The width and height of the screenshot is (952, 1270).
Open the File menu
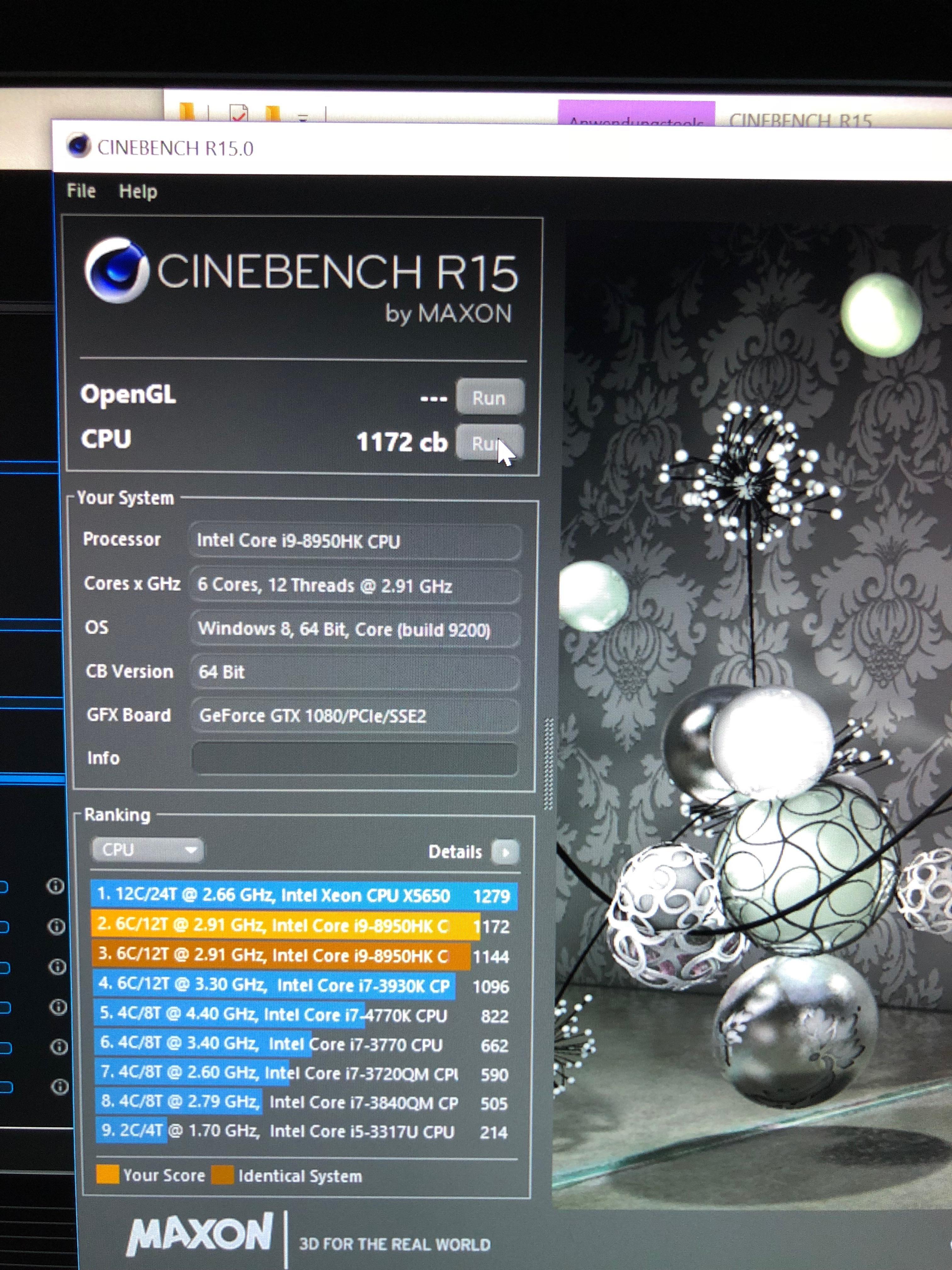point(81,191)
